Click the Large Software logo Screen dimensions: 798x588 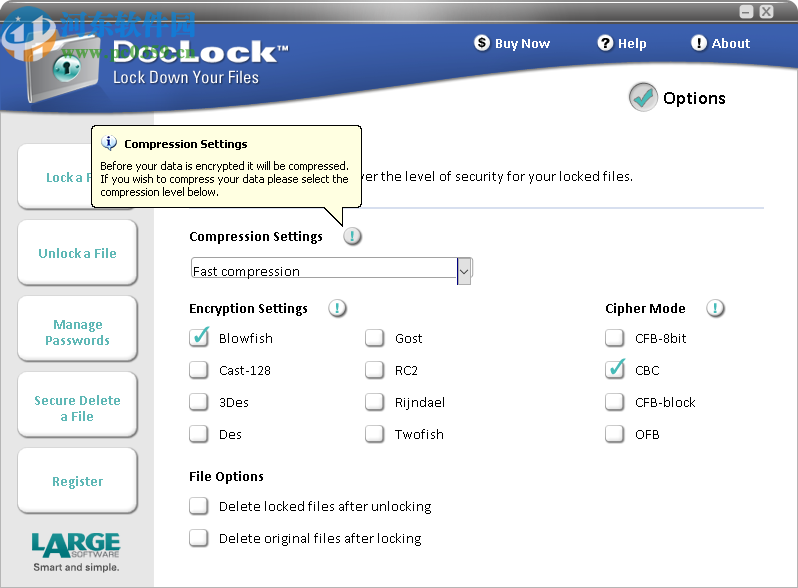pos(76,545)
